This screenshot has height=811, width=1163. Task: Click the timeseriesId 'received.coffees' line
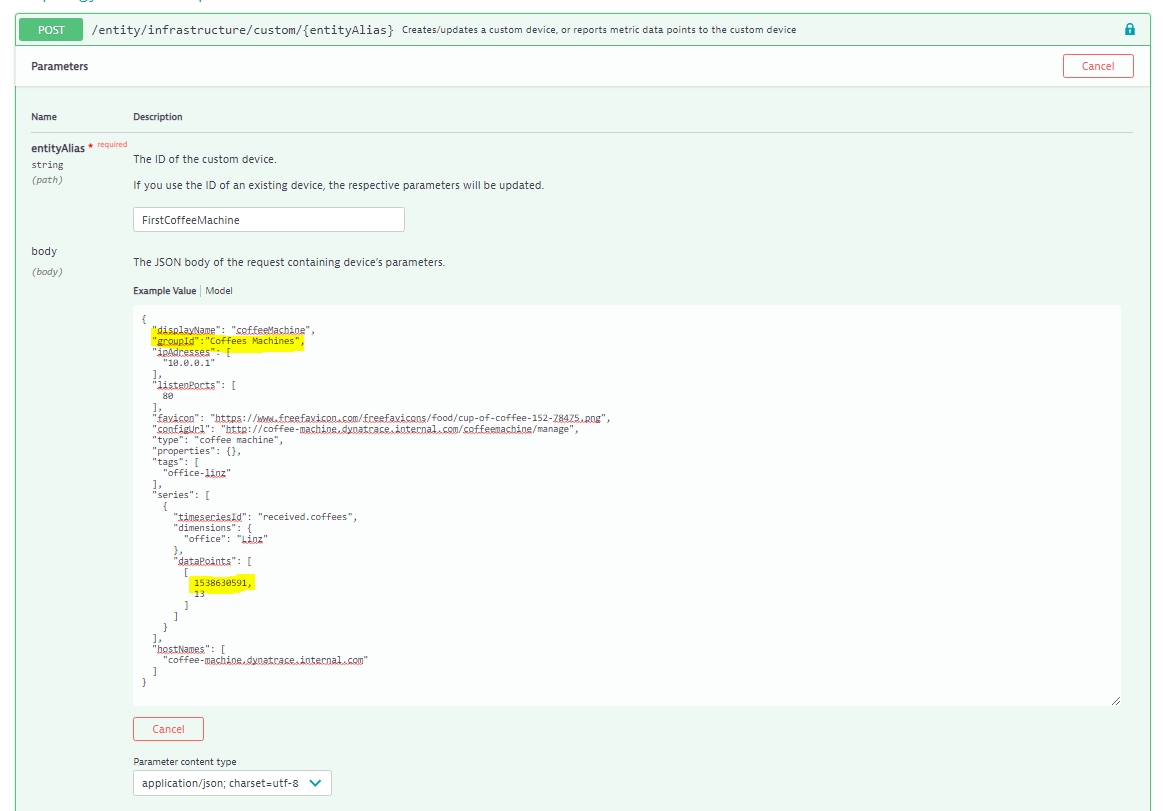coord(265,517)
